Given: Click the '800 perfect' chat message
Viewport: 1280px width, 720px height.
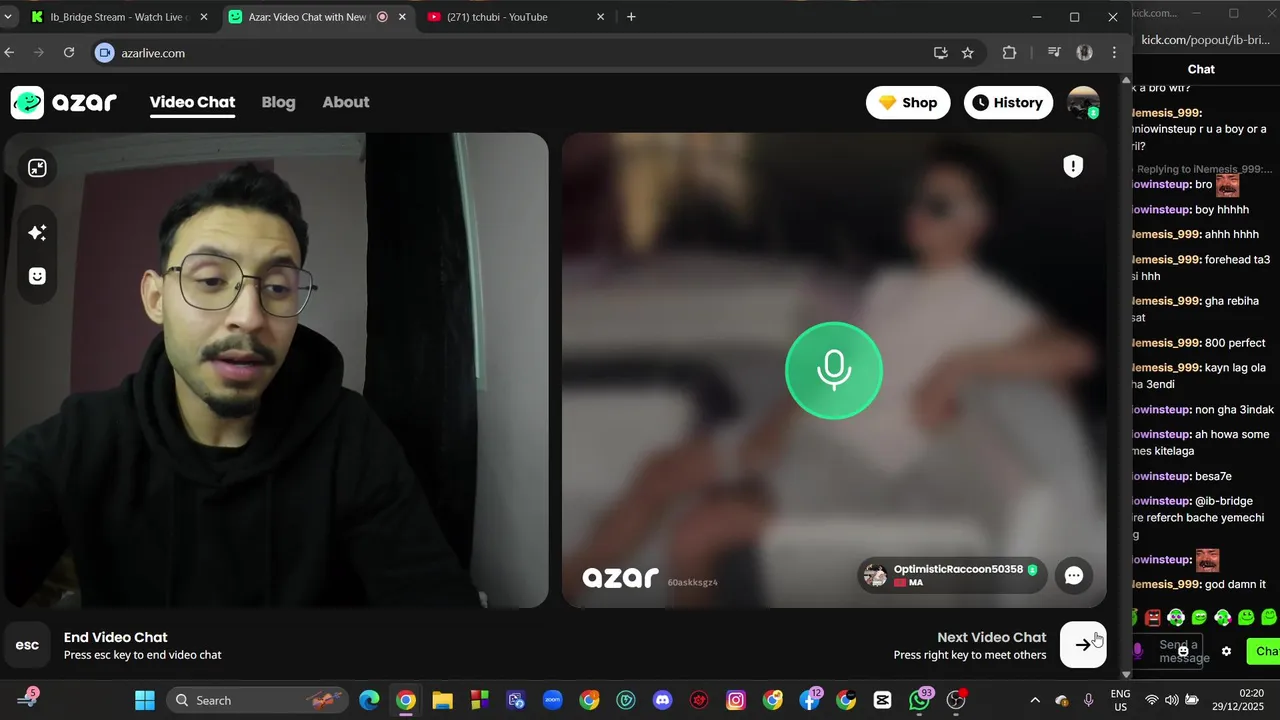Looking at the screenshot, I should [1236, 342].
